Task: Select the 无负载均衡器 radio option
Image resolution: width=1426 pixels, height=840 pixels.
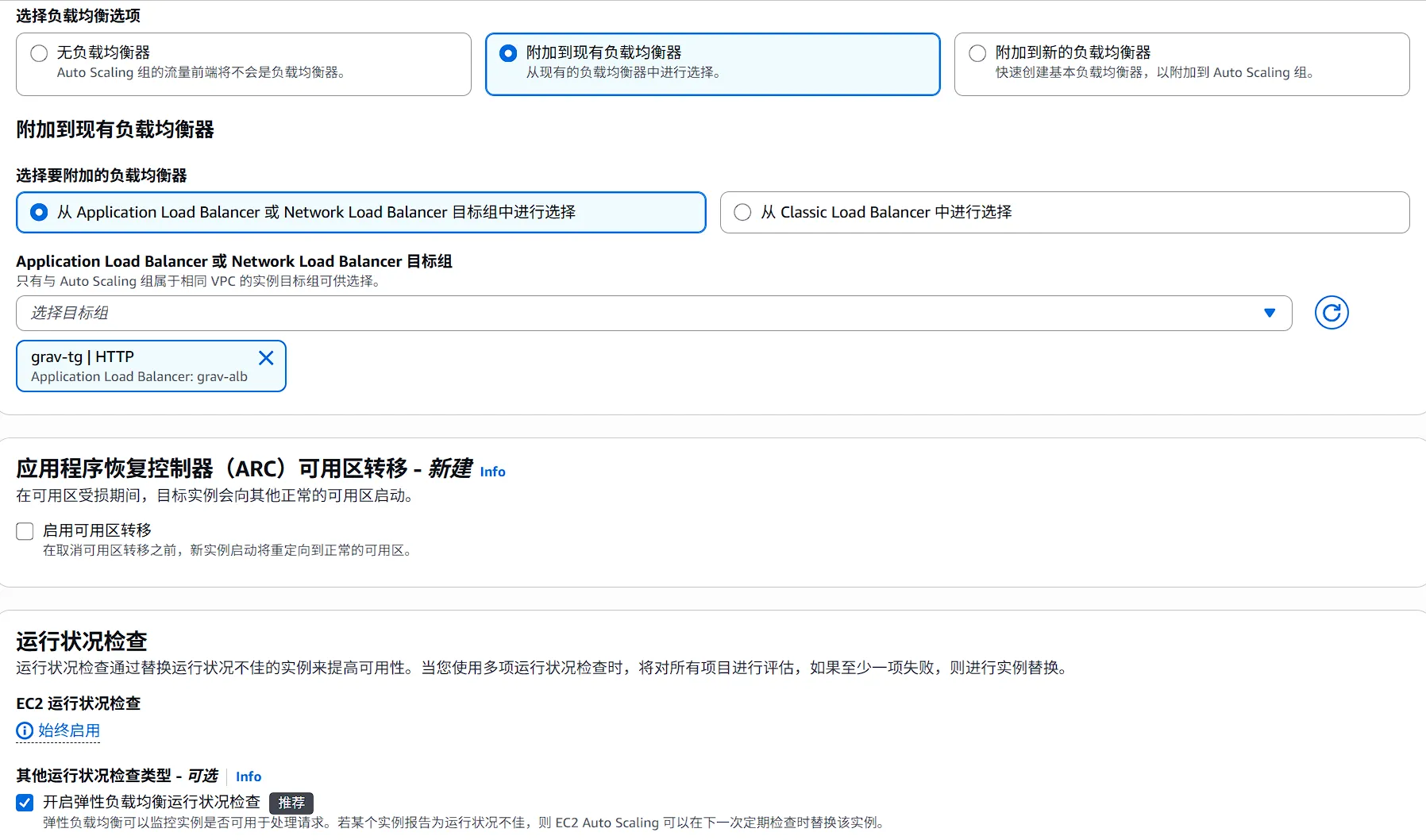Action: [x=39, y=53]
